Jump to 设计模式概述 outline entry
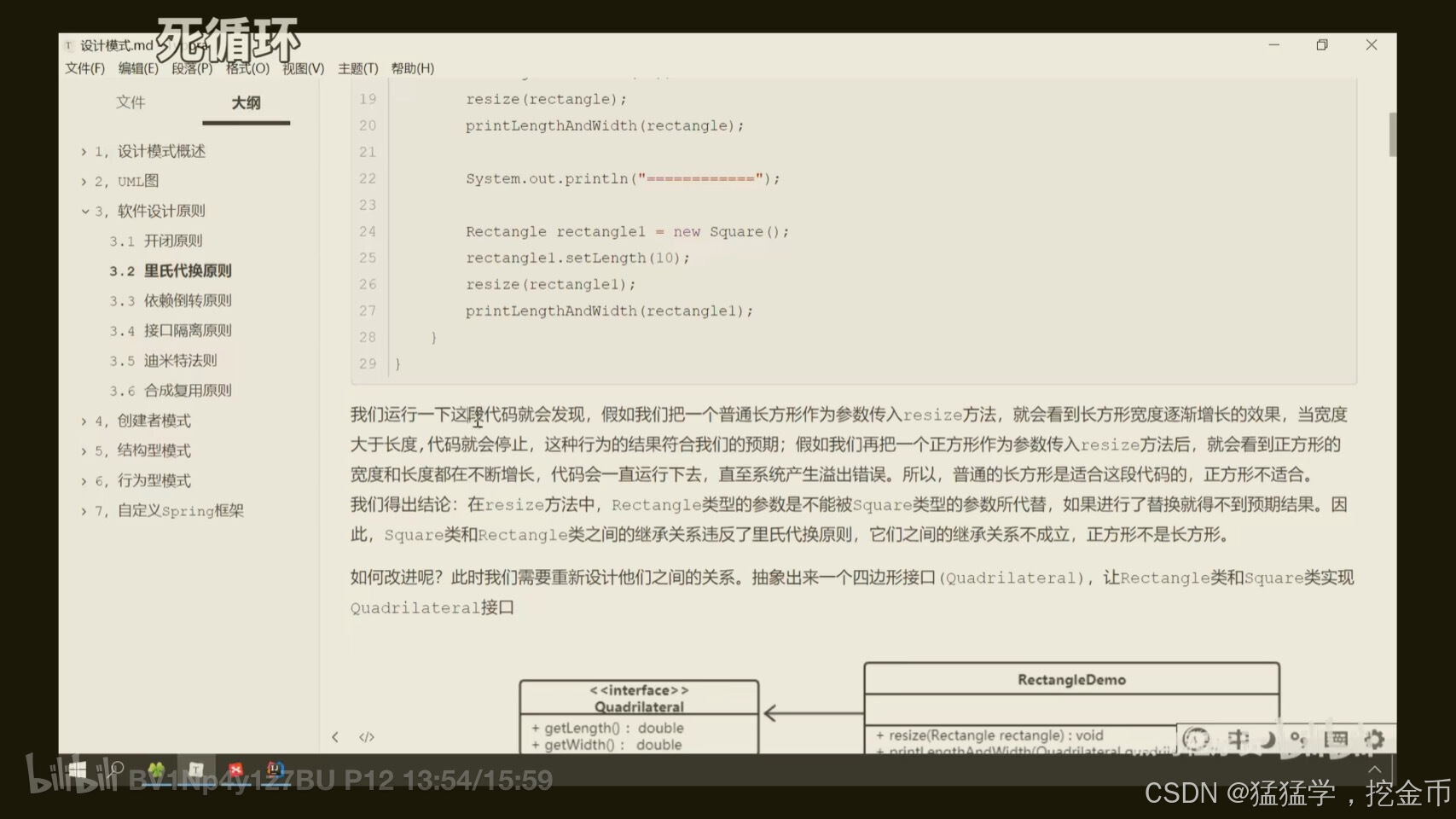This screenshot has height=819, width=1456. [150, 151]
